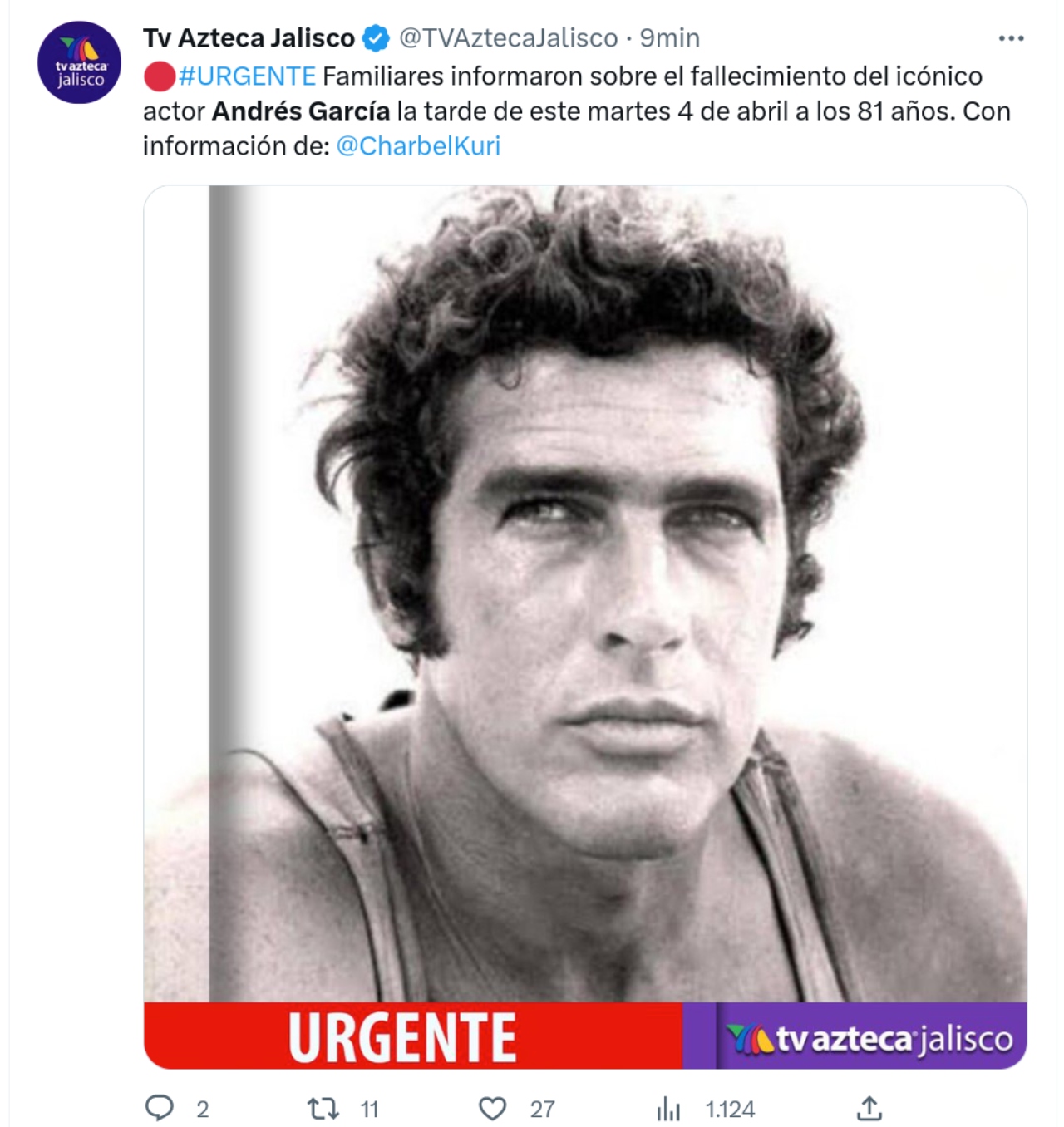Image resolution: width=1064 pixels, height=1127 pixels.
Task: Click the tv azteca jalisco logo on image
Action: click(869, 1039)
